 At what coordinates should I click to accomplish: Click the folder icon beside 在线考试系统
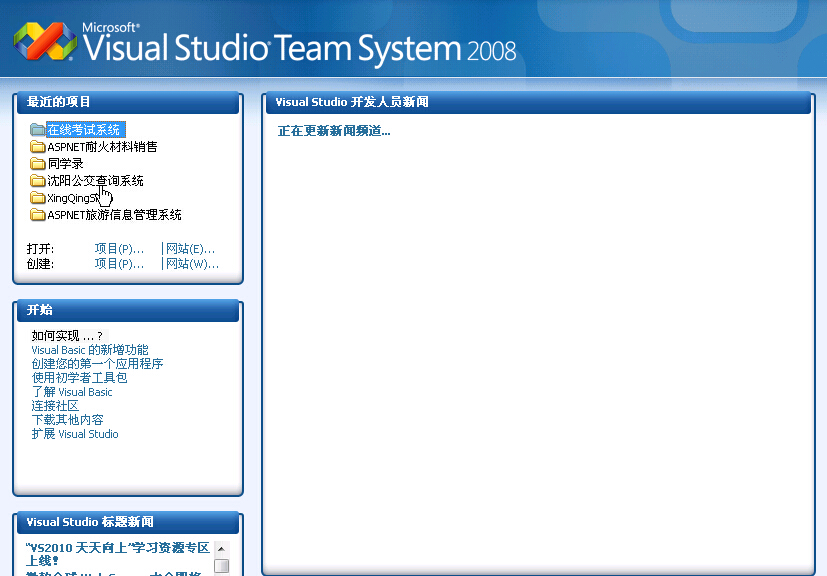click(x=37, y=129)
